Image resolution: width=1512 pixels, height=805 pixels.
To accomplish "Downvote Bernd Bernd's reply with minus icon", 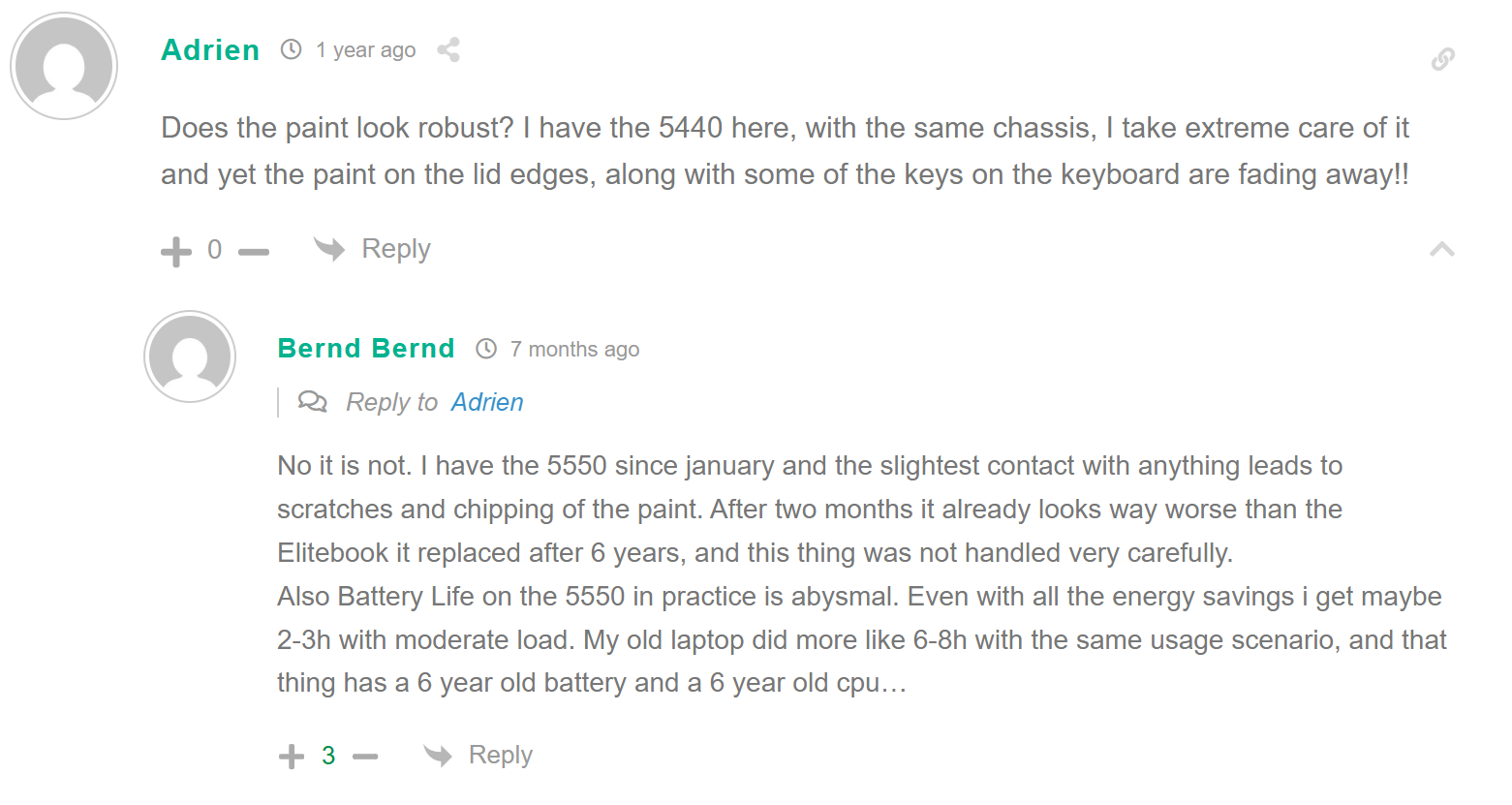I will coord(365,757).
